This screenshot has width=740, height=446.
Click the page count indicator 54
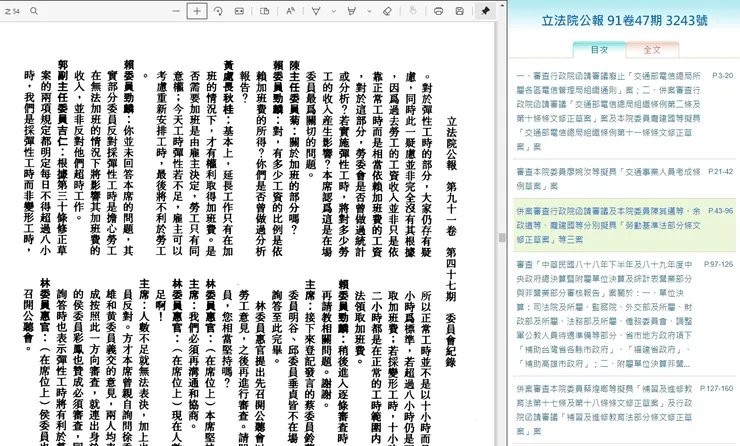13,11
